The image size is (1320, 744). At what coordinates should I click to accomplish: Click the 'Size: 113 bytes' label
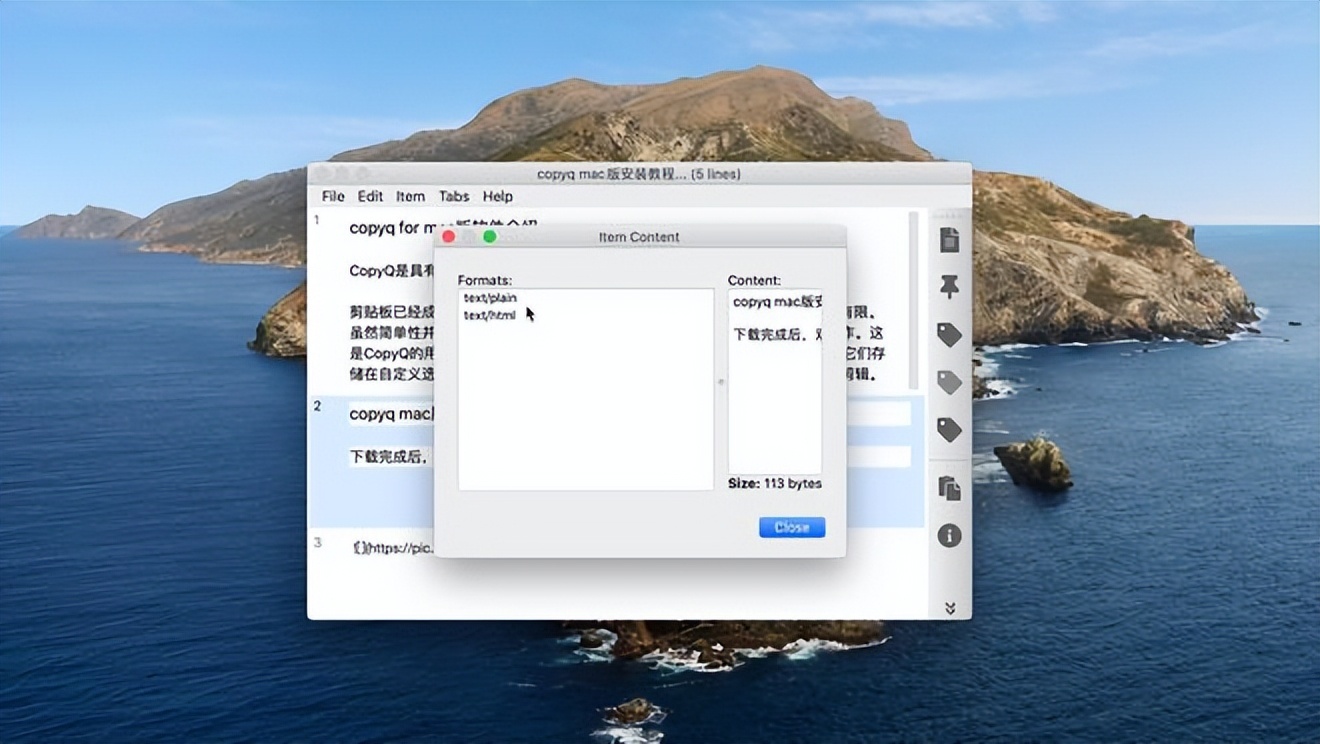(x=775, y=484)
